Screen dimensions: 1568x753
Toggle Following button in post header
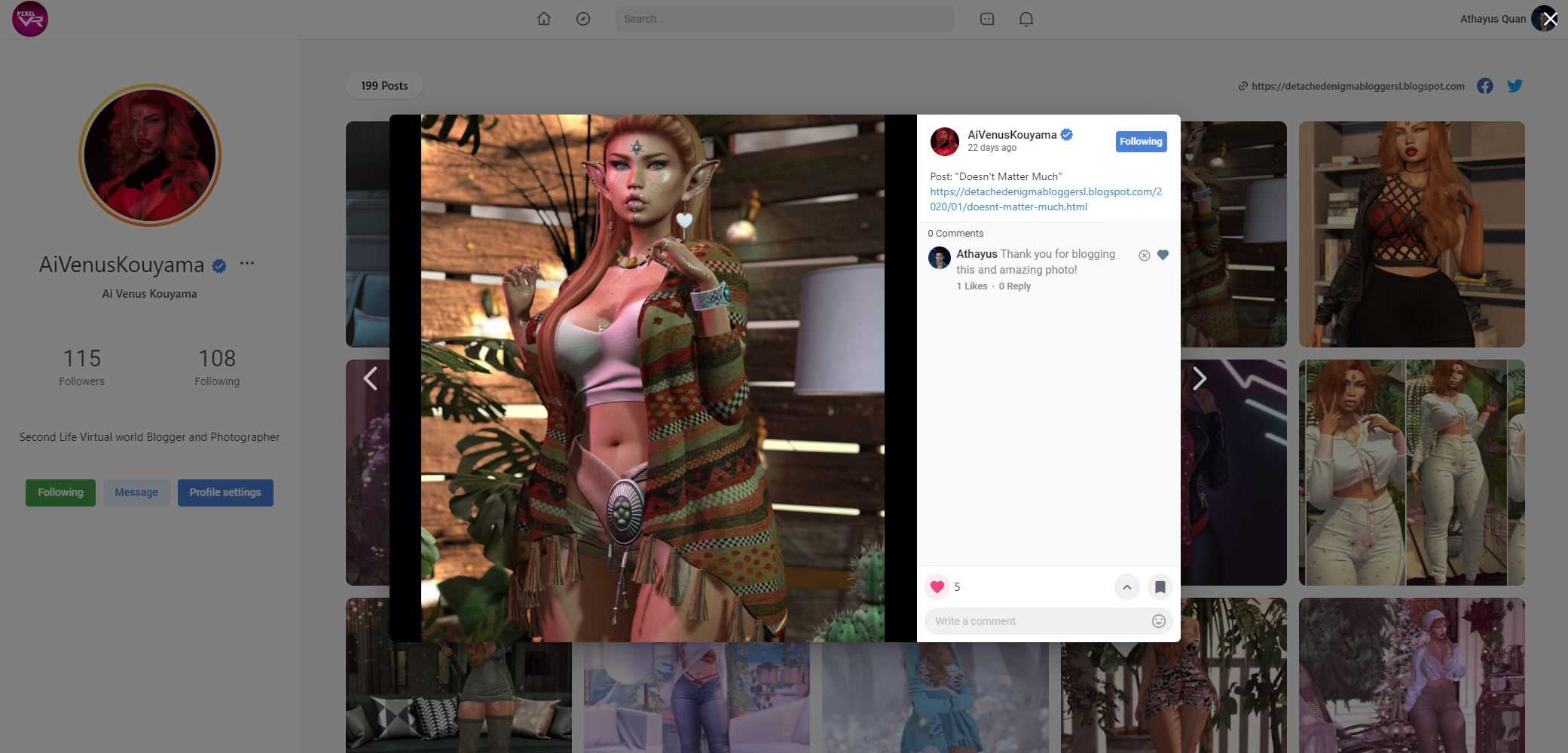click(x=1141, y=142)
